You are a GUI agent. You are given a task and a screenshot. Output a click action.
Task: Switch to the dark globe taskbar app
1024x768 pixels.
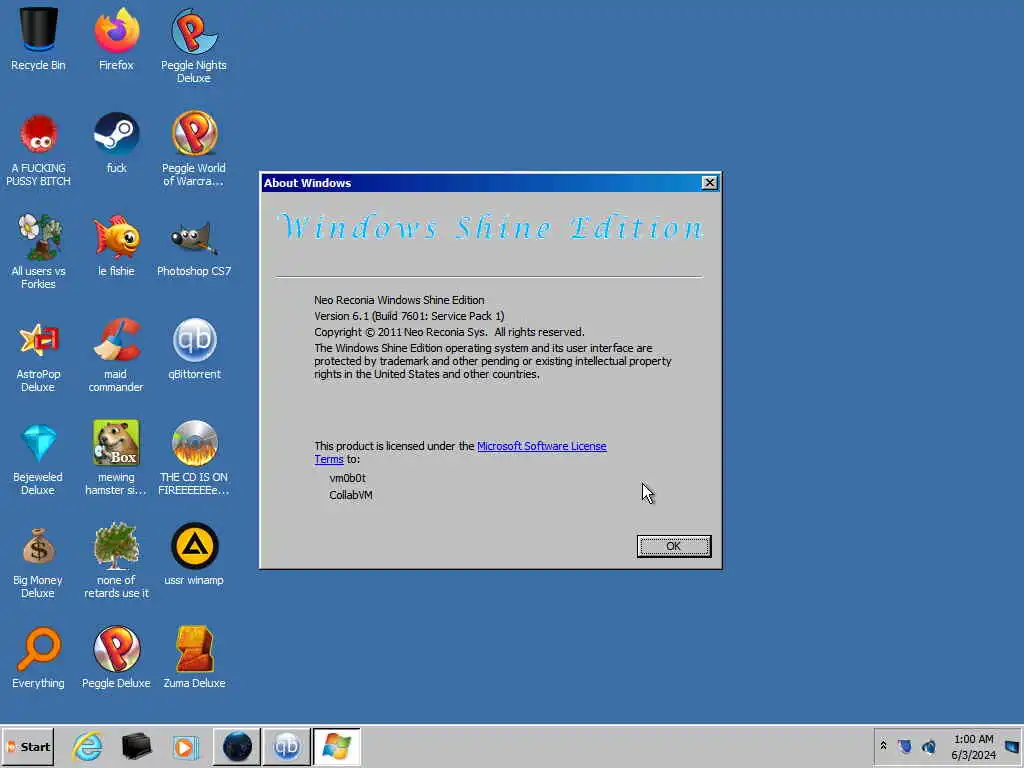pos(237,746)
